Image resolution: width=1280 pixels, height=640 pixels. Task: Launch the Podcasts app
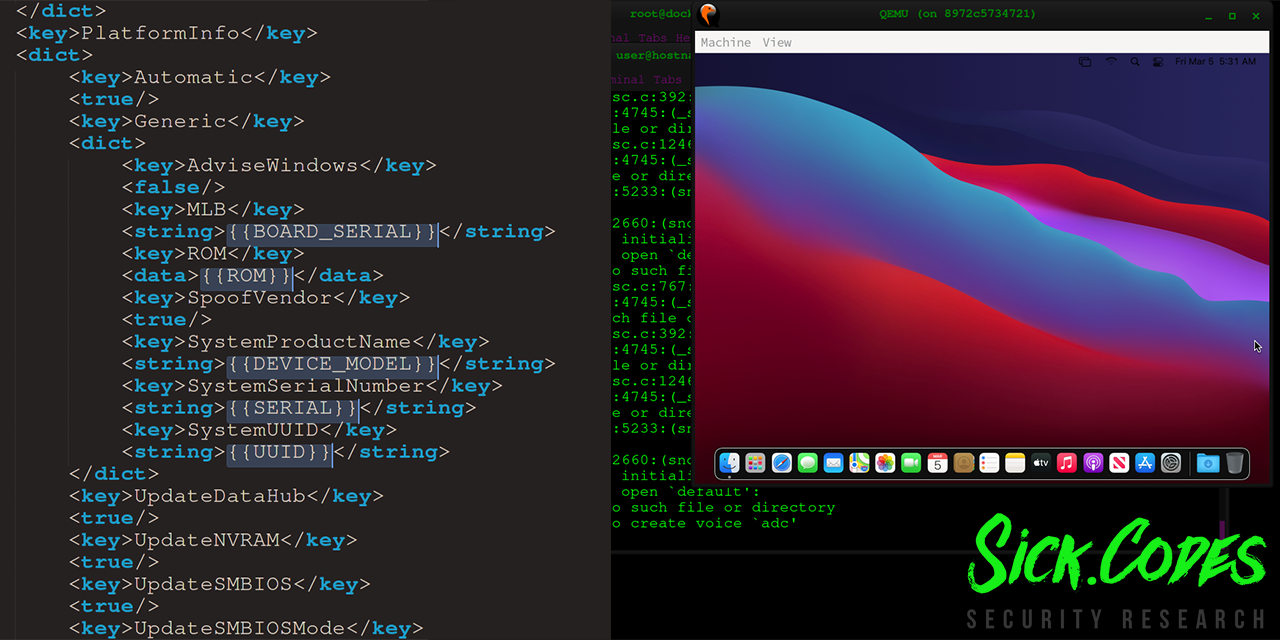coord(1093,463)
